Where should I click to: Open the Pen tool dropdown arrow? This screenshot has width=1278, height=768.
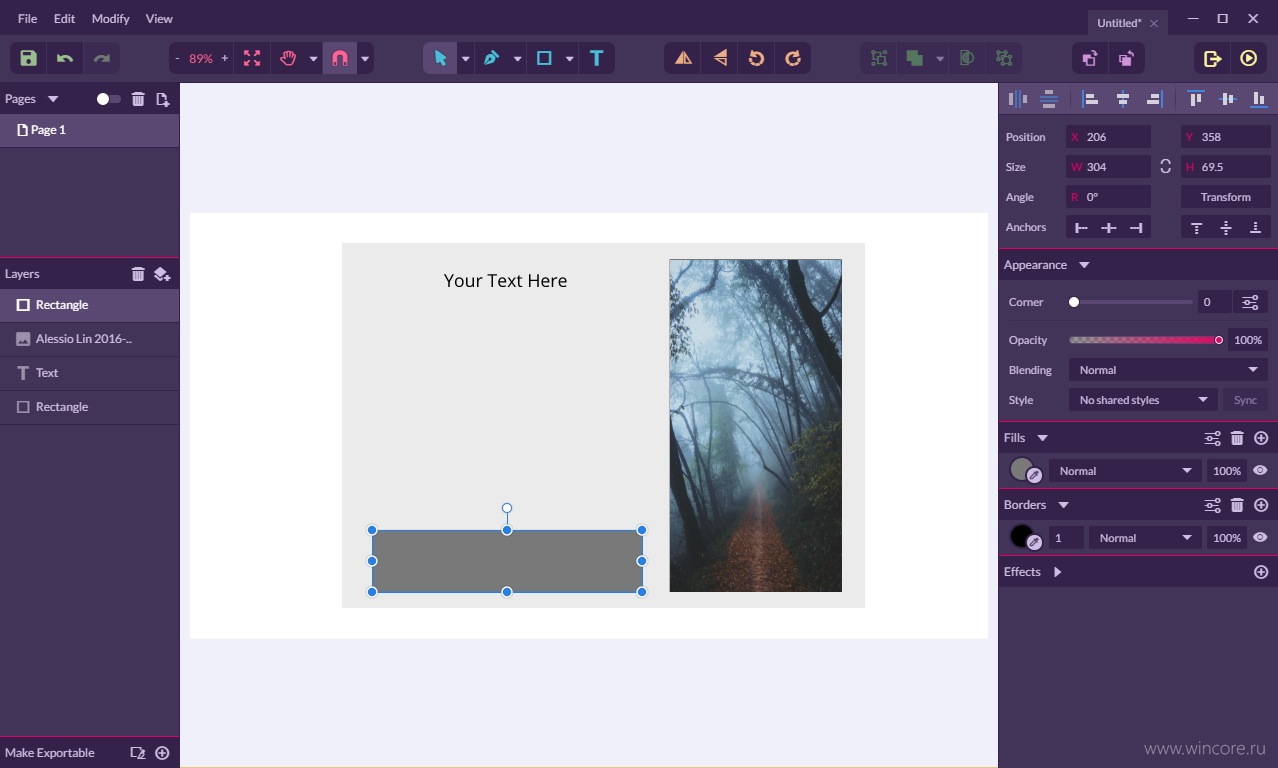(517, 59)
